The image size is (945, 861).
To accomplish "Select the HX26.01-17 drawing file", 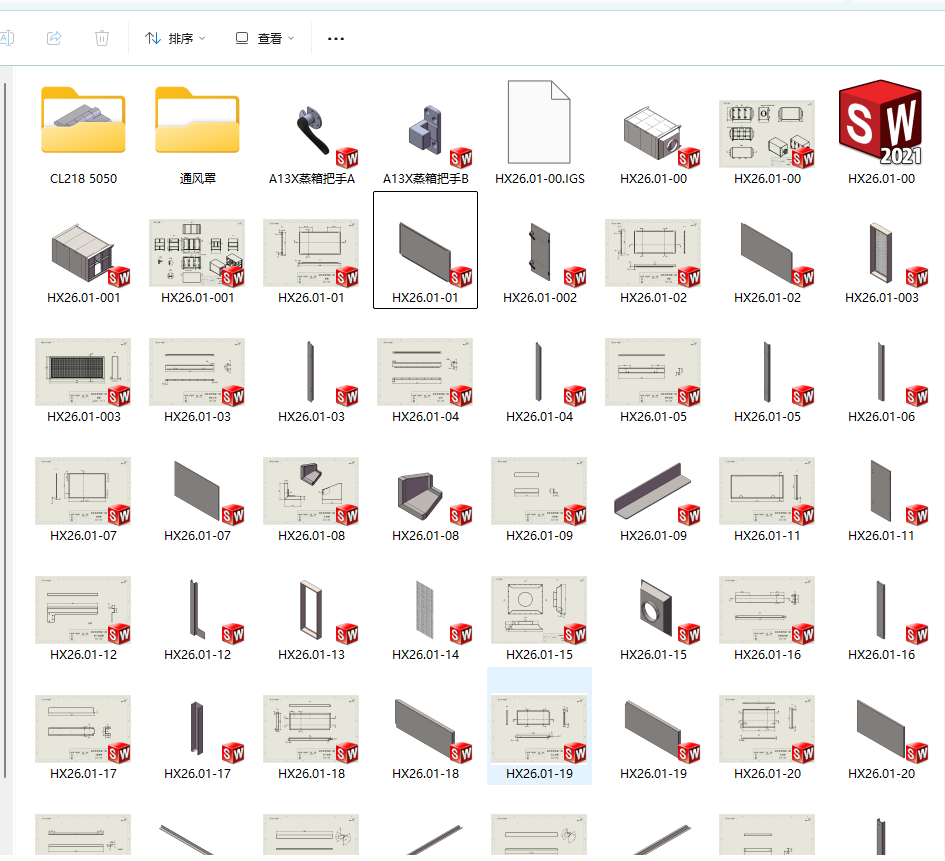I will [x=83, y=728].
